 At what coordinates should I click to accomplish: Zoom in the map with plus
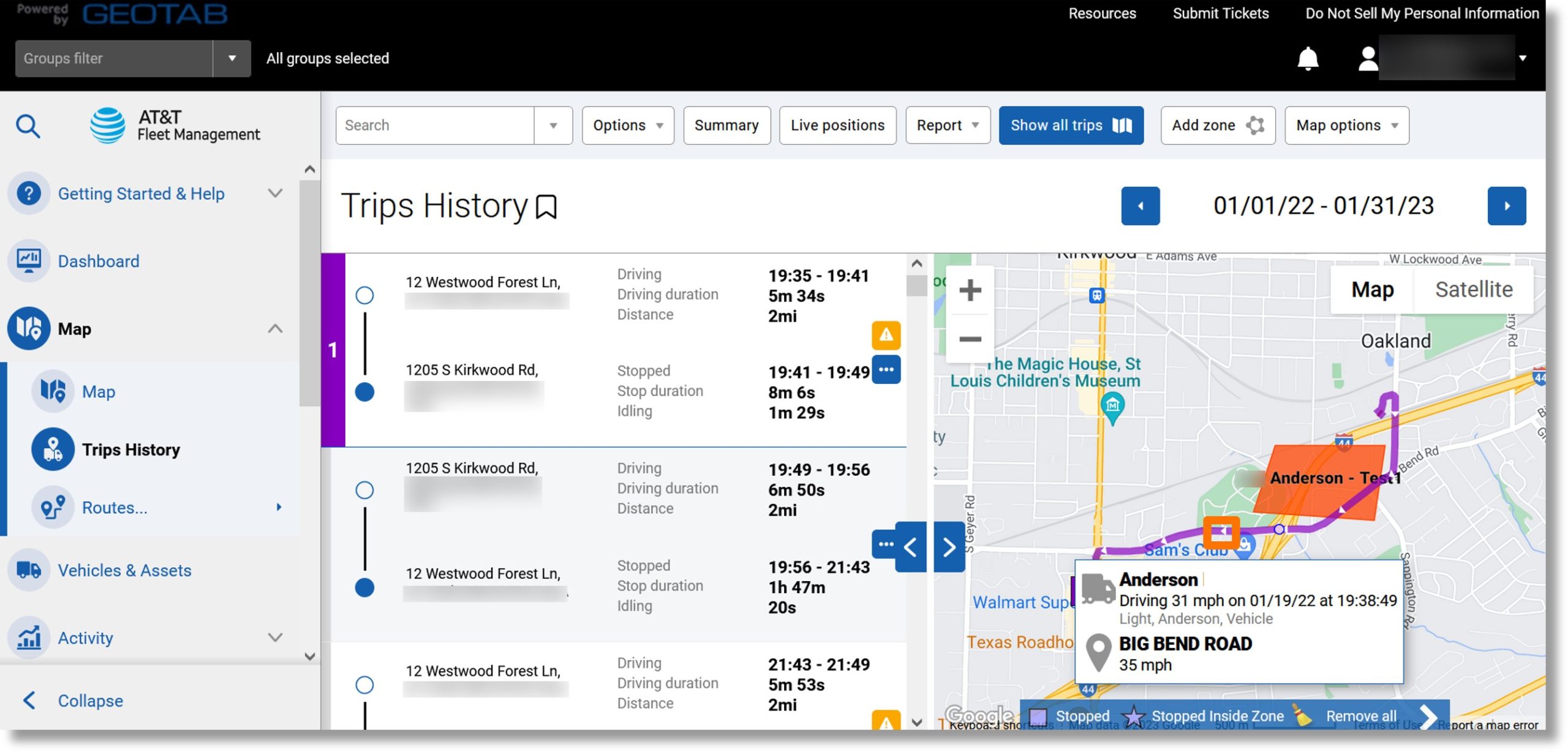[x=970, y=290]
